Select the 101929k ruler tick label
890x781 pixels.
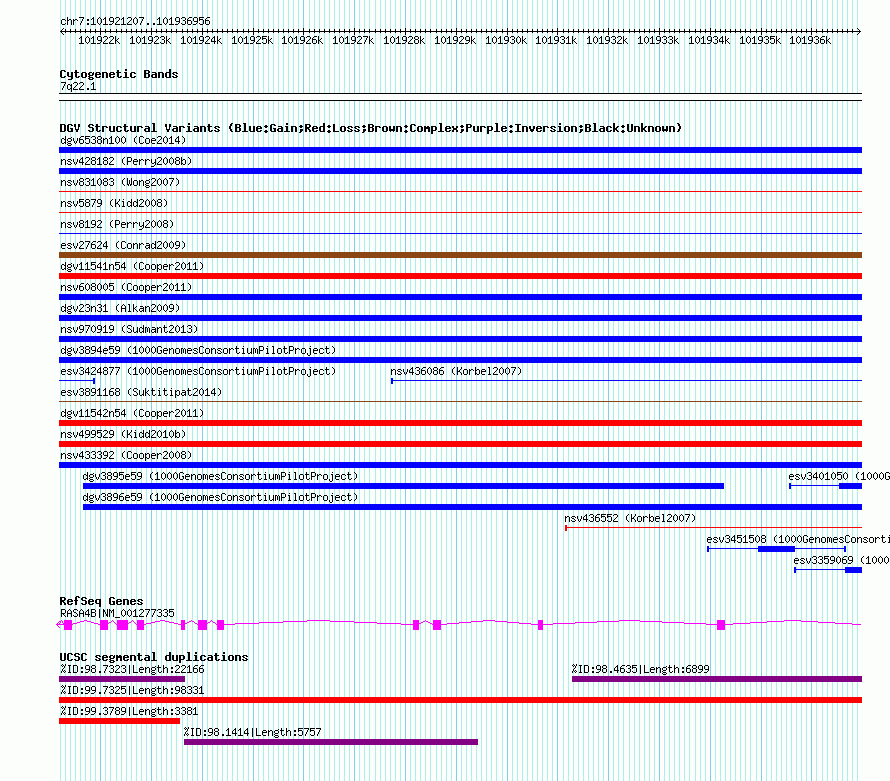[x=455, y=40]
